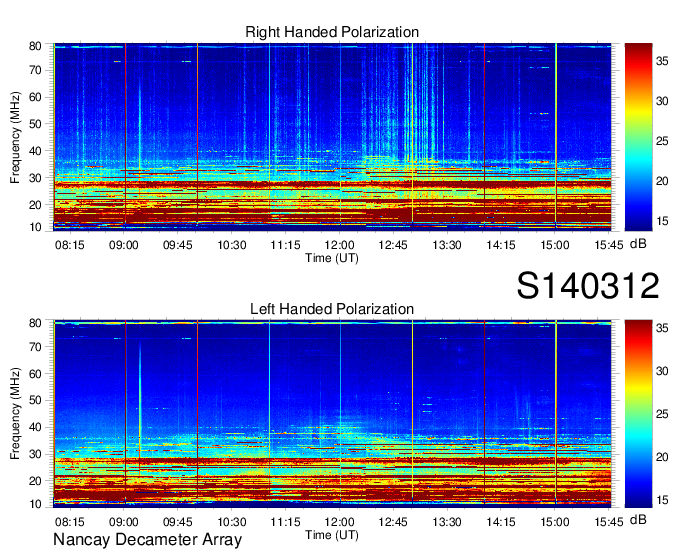Viewport: 680px width, 552px height.
Task: Click the Right Handed plot colorbar
Action: click(x=638, y=137)
